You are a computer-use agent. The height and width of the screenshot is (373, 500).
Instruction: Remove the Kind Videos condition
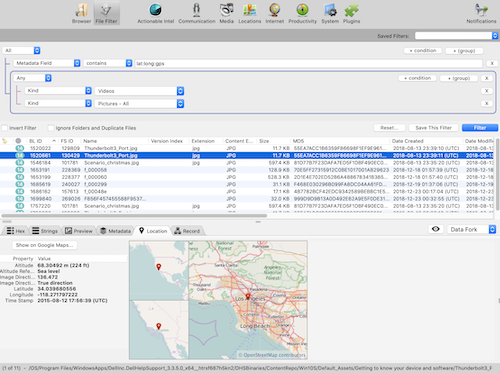487,91
